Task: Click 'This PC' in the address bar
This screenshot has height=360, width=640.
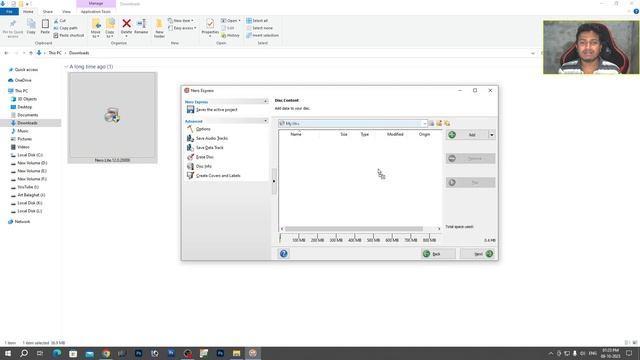Action: [55, 53]
